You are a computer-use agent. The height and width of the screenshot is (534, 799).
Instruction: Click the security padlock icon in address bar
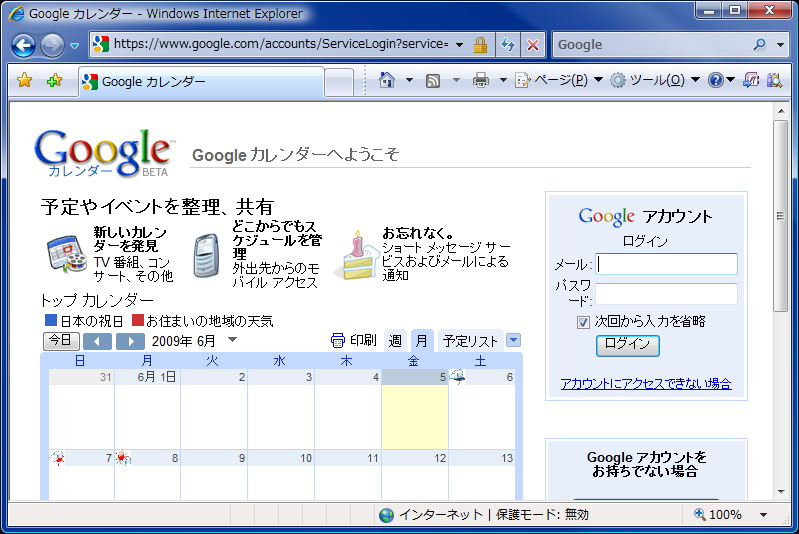pyautogui.click(x=480, y=45)
